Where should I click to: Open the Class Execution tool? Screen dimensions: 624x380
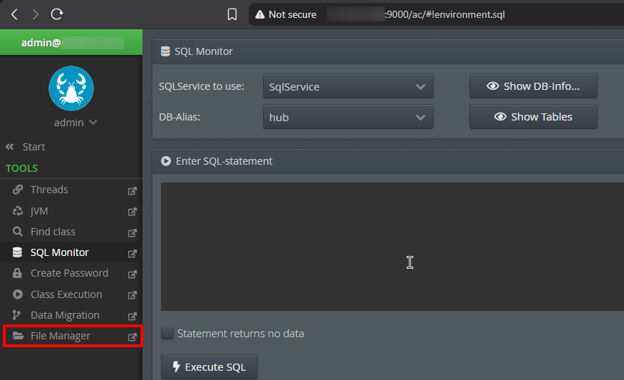tap(66, 294)
